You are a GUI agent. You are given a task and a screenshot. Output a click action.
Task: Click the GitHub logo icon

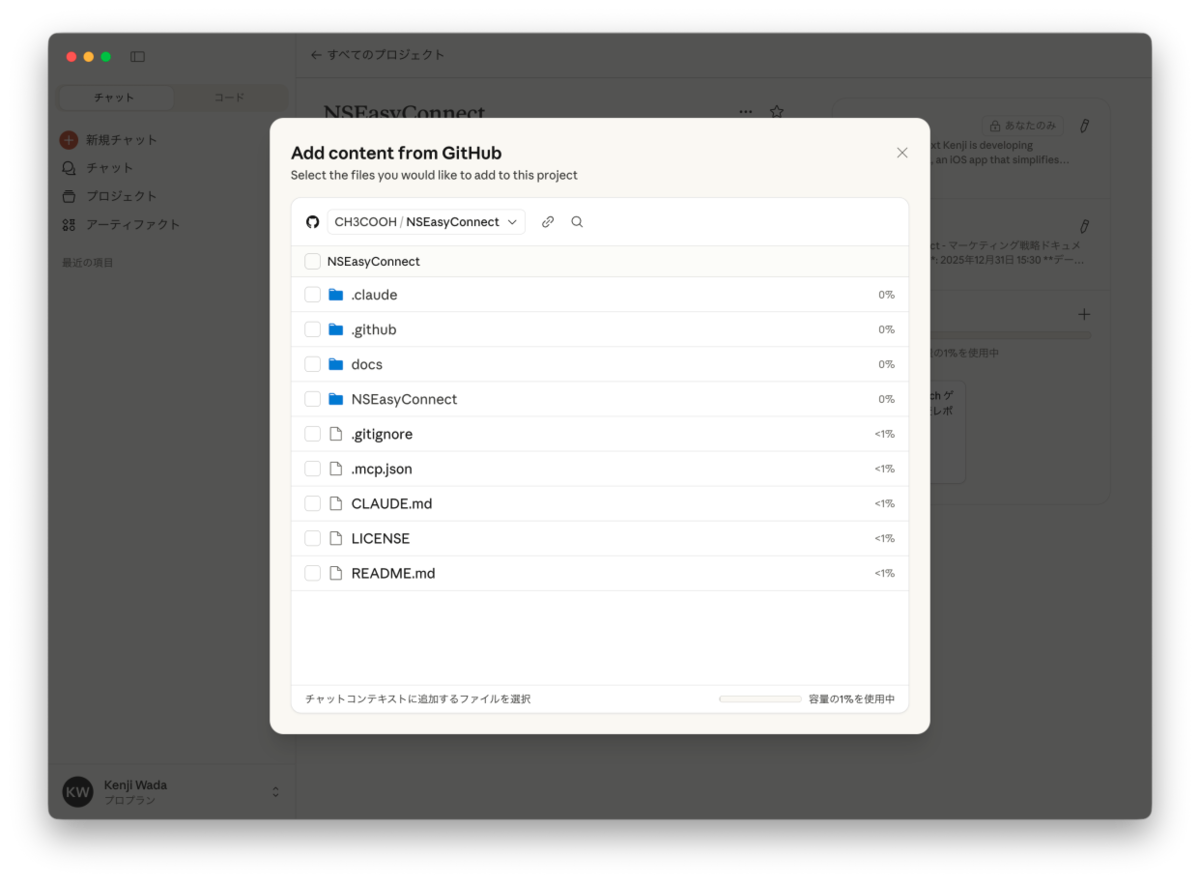pyautogui.click(x=312, y=222)
